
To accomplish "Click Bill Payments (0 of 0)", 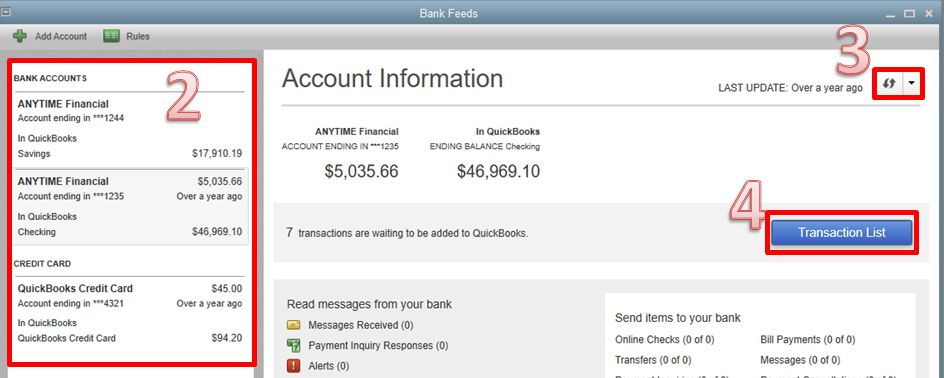I will click(807, 339).
